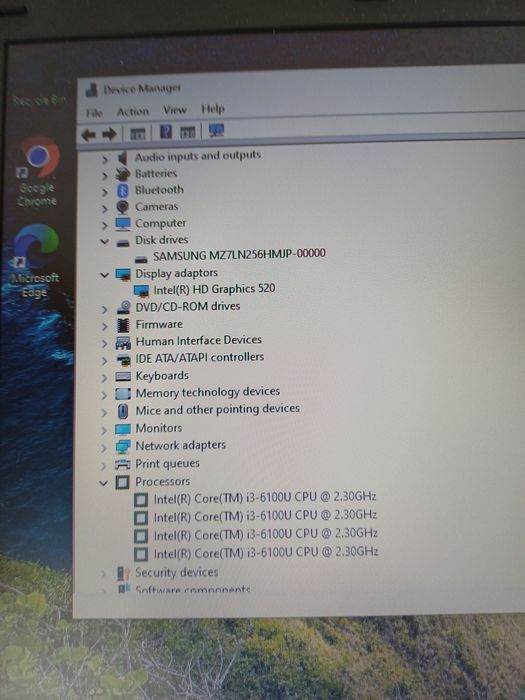Click the Audio inputs and outputs speaker icon
The width and height of the screenshot is (525, 700).
coord(122,158)
